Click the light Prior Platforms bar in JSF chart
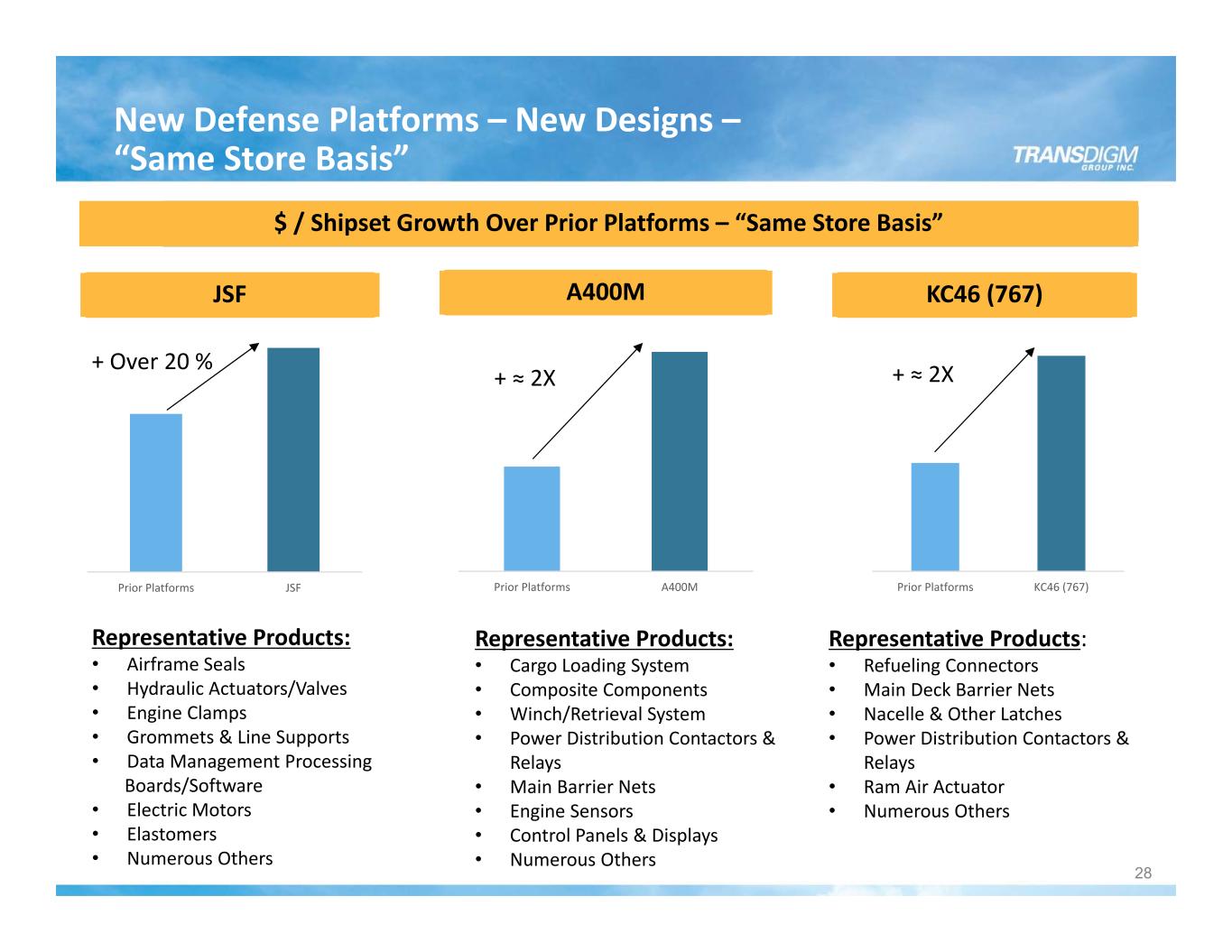Screen dimensions: 1232x952 pyautogui.click(x=156, y=492)
